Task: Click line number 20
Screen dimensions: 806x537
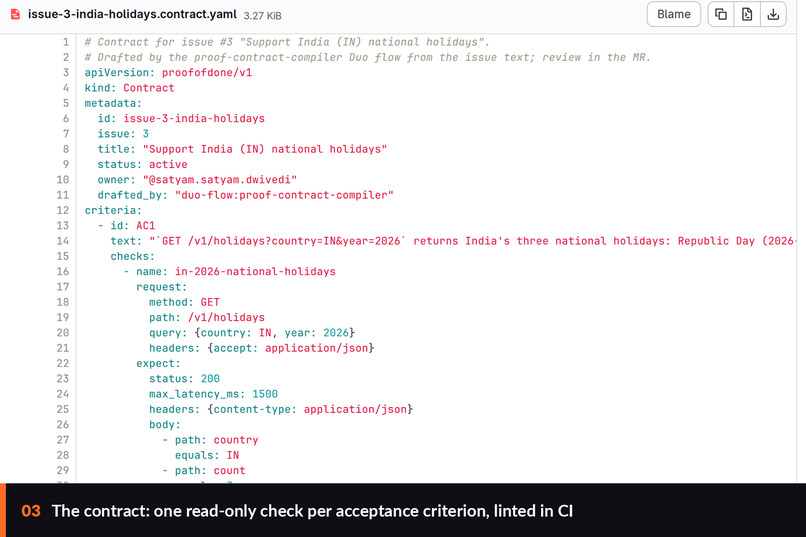Action: (x=63, y=333)
